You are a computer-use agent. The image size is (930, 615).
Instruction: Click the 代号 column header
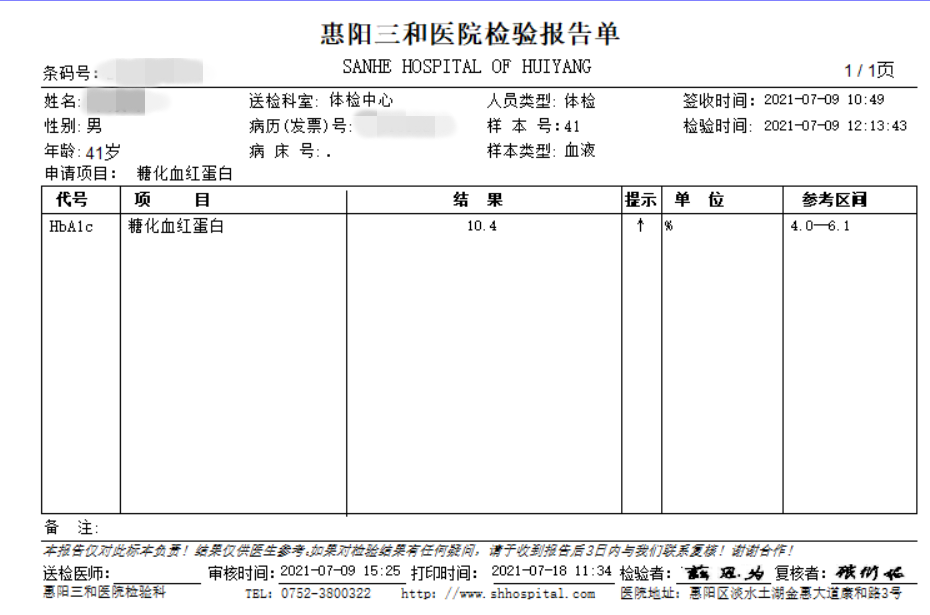point(72,199)
